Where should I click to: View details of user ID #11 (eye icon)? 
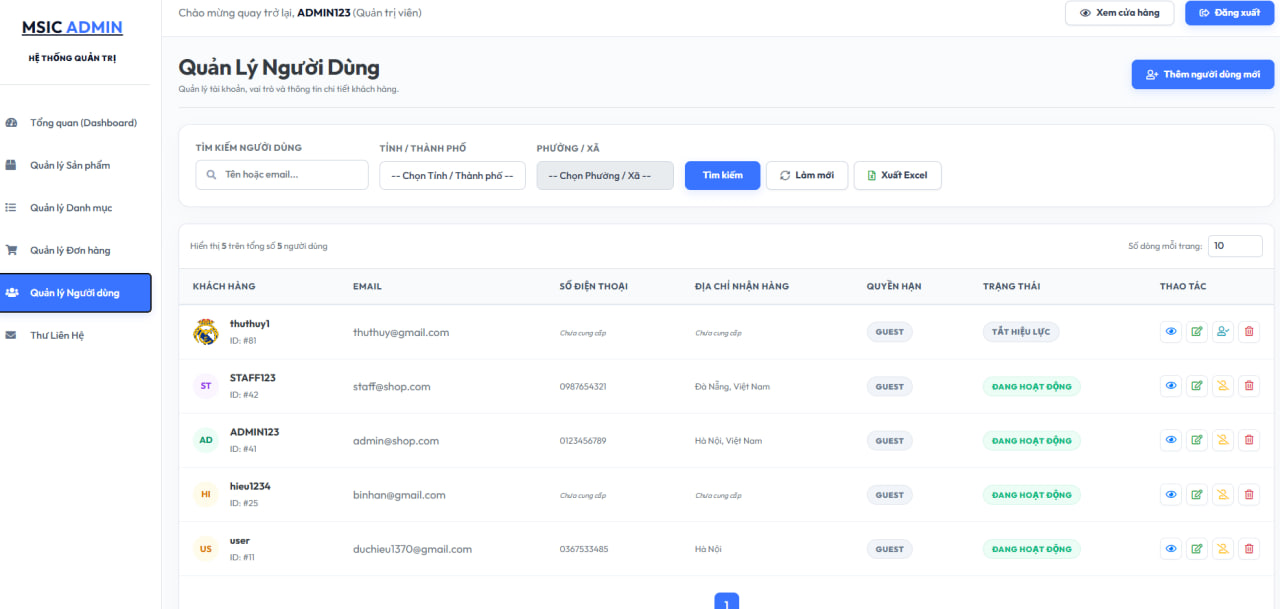coord(1171,549)
